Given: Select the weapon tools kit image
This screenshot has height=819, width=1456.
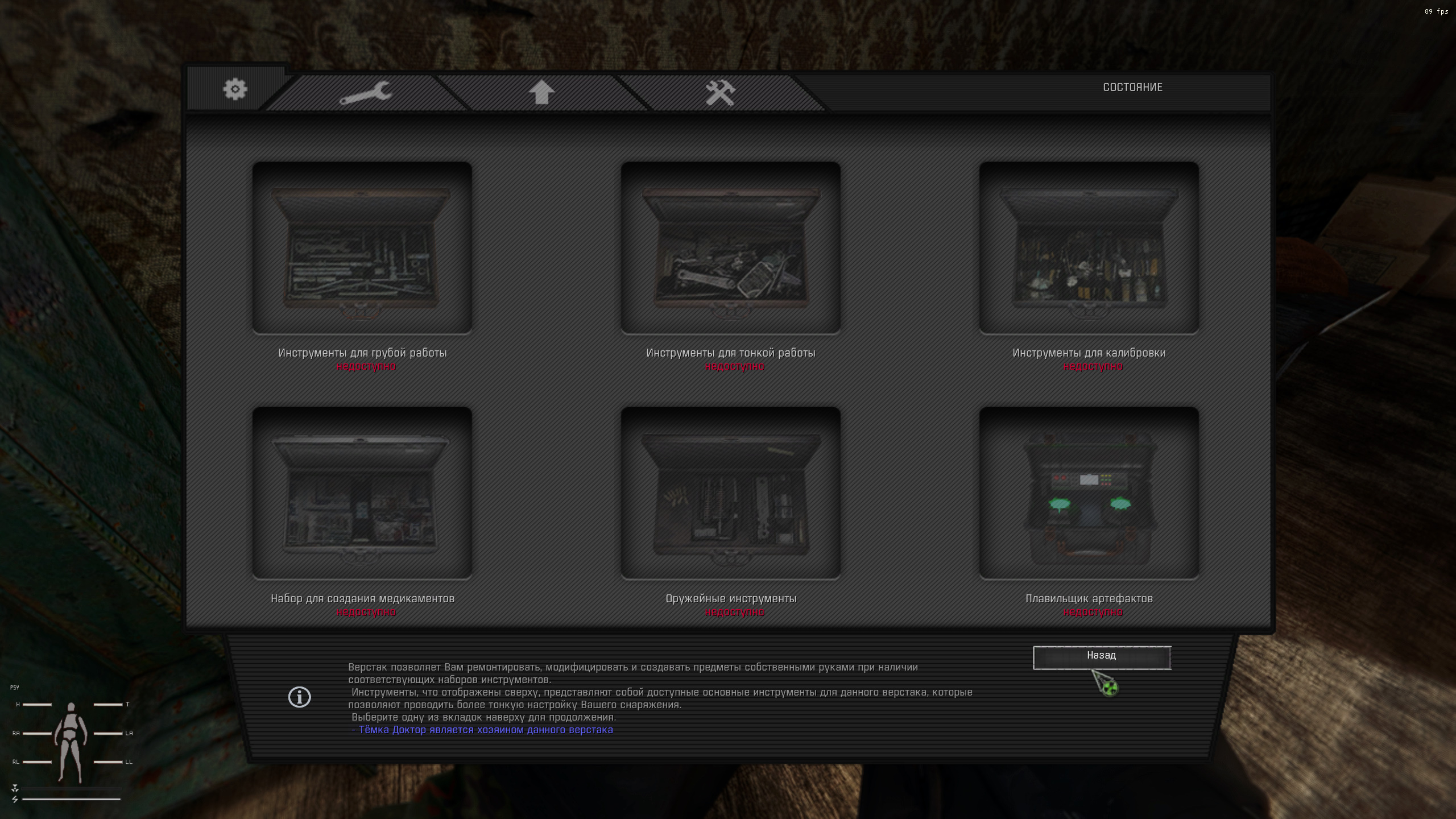Looking at the screenshot, I should [x=730, y=493].
